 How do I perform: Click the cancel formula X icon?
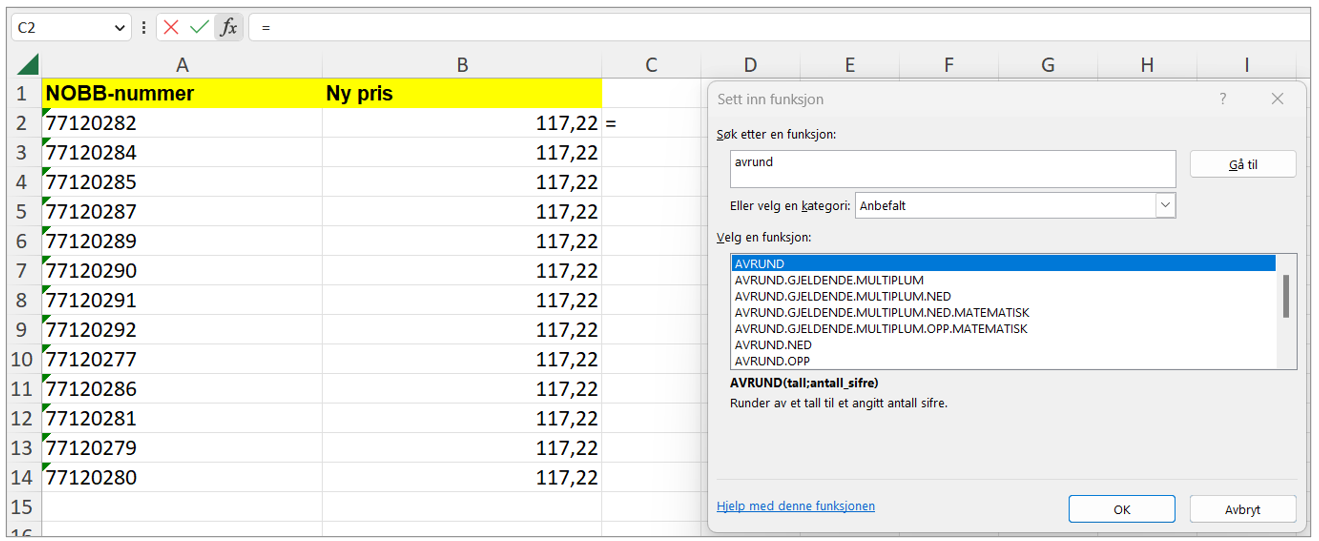172,27
